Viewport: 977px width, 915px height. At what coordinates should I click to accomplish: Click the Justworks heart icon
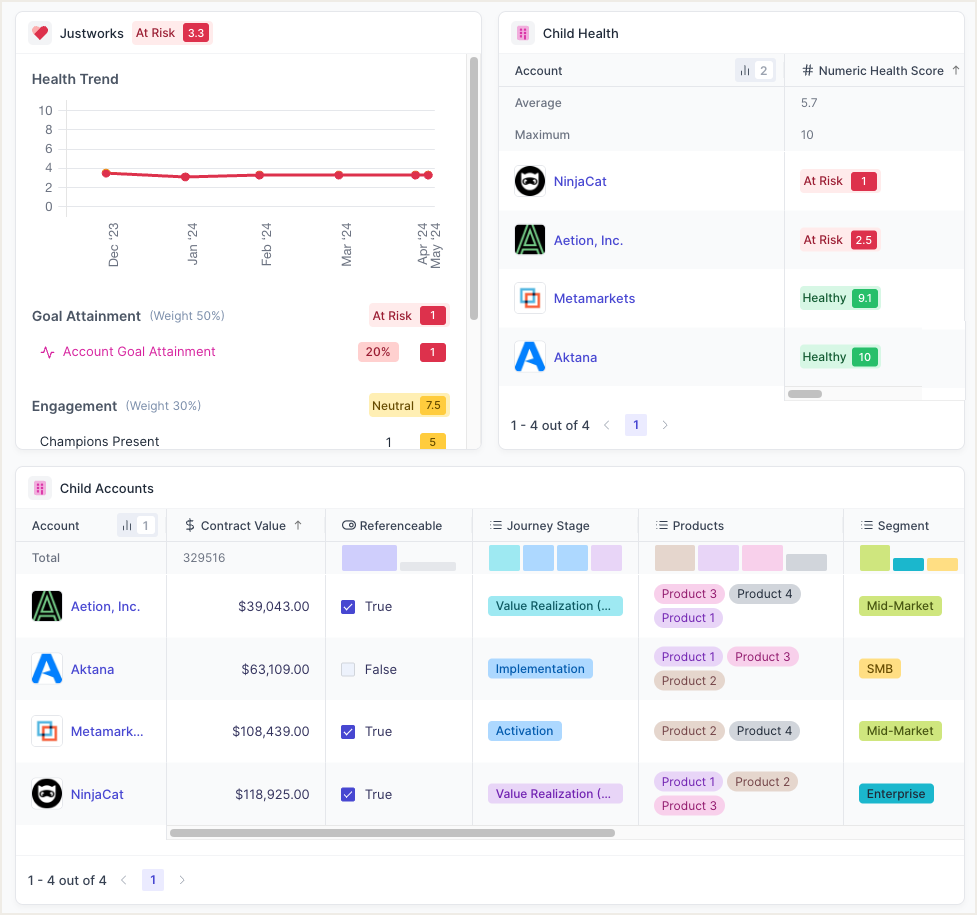41,33
